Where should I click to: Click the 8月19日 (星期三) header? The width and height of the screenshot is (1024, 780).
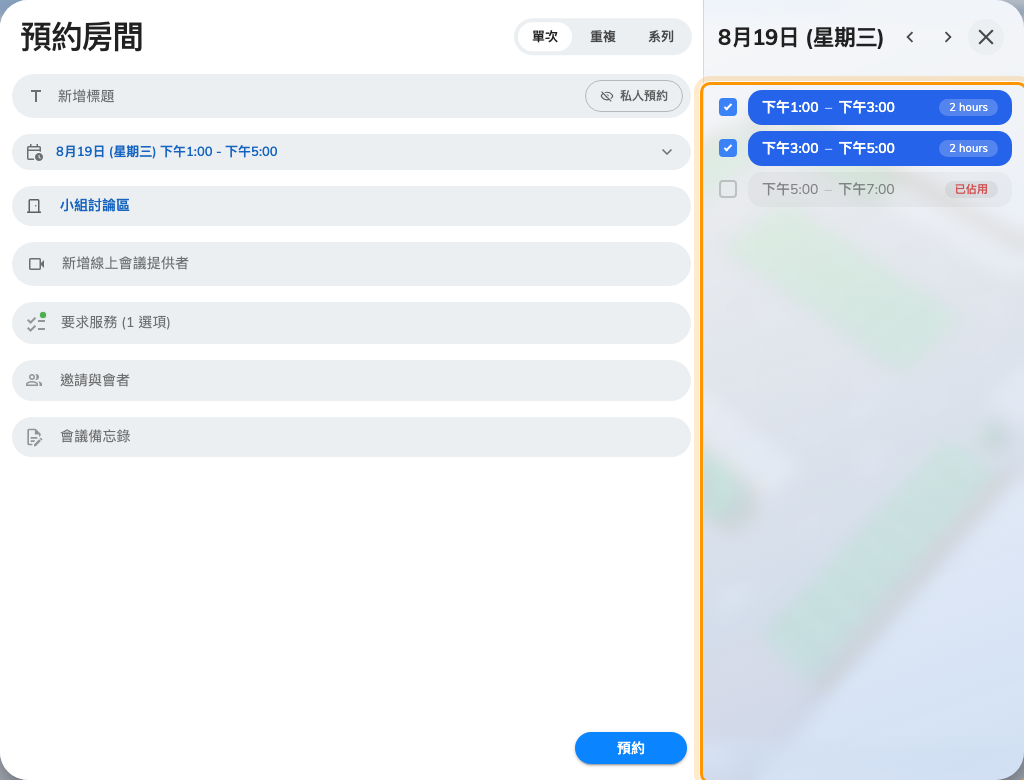coord(801,37)
